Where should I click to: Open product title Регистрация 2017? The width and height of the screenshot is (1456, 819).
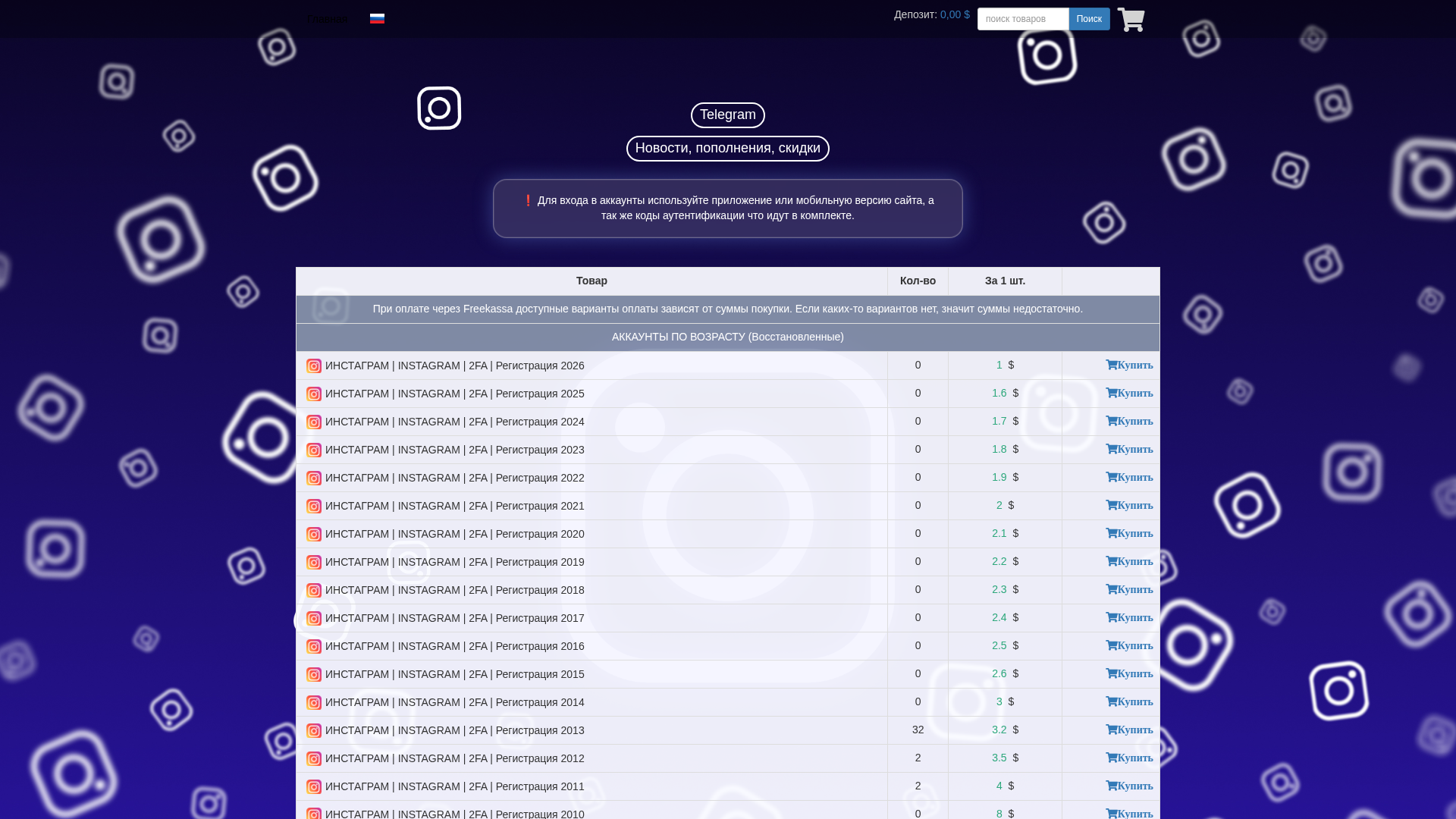(455, 618)
